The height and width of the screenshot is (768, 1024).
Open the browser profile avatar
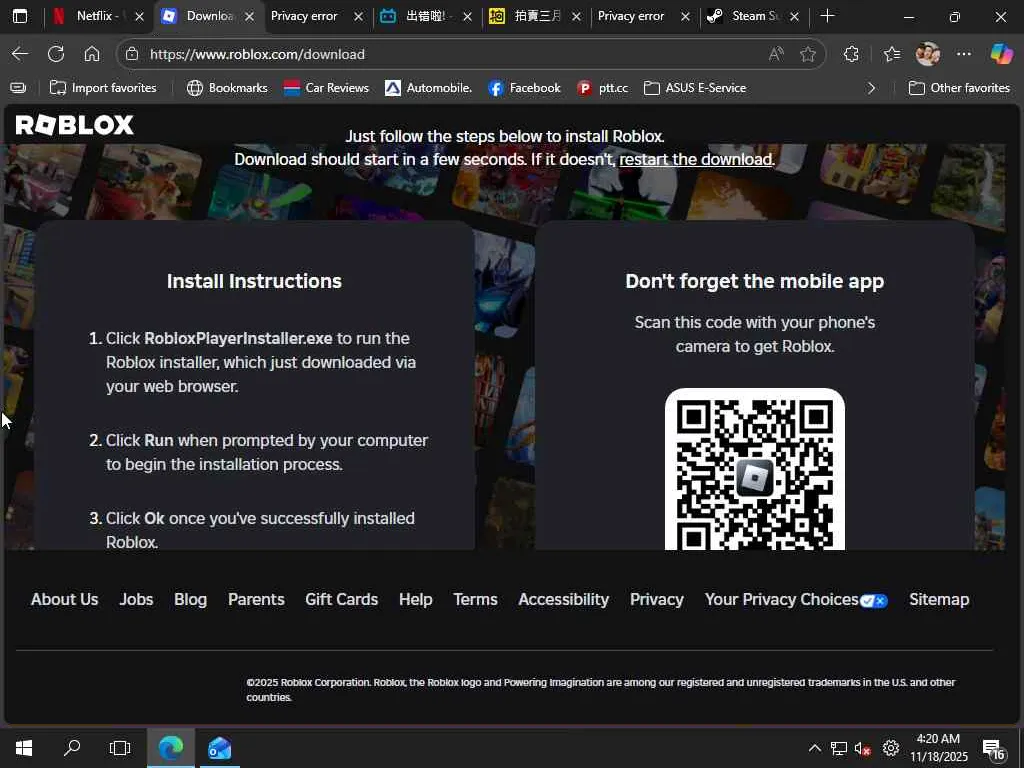[928, 54]
